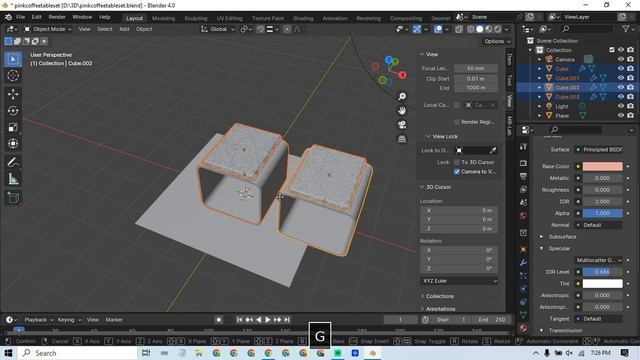The image size is (640, 360).
Task: Switch perspective/orthographic grid icon
Action: pyautogui.click(x=402, y=139)
